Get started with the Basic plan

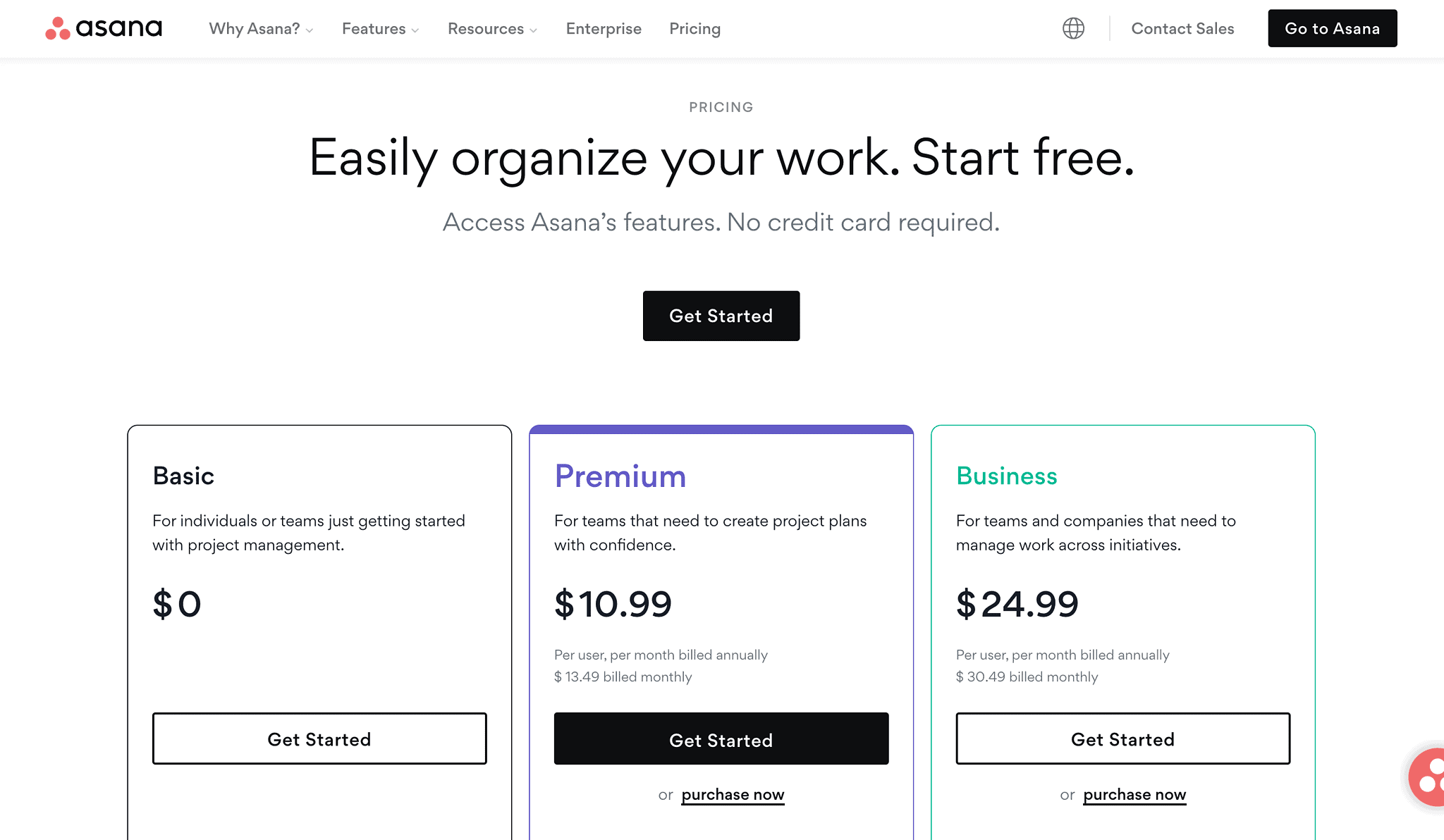pos(319,739)
